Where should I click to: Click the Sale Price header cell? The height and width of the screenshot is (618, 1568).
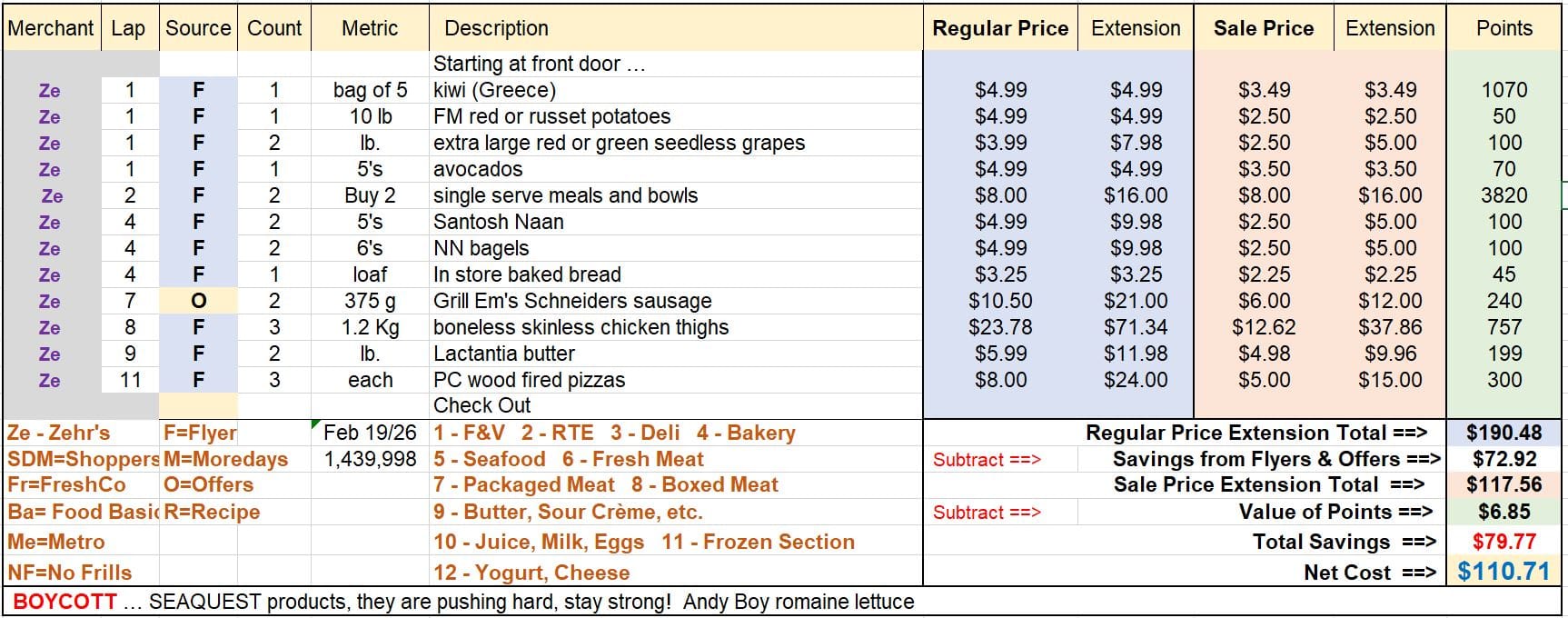tap(1263, 28)
